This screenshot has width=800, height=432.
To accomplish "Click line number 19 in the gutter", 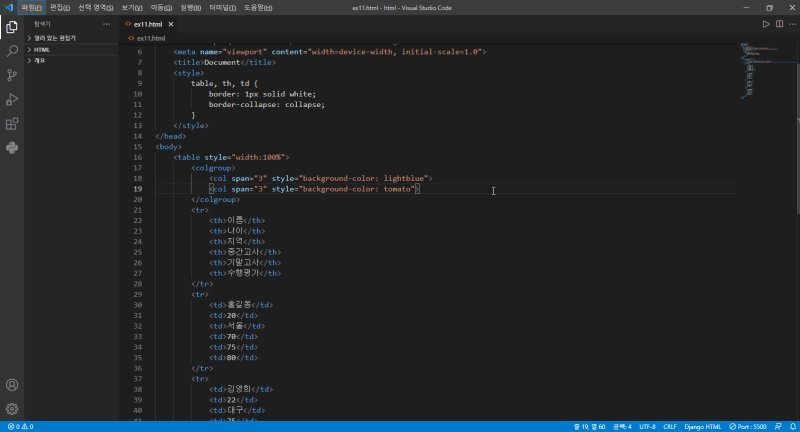I will click(x=137, y=189).
